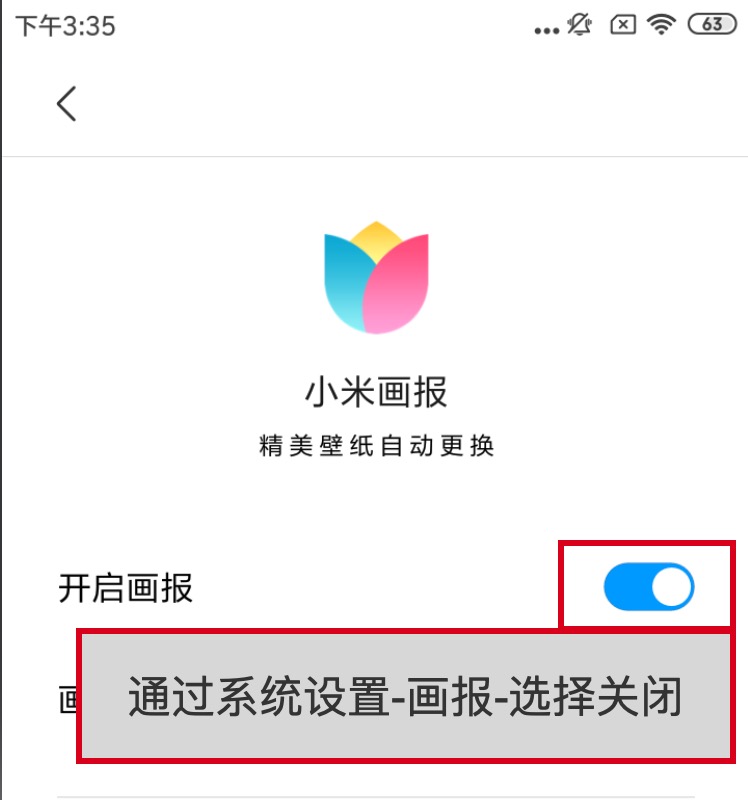Tap the battery indicator showing 63
748x800 pixels.
tap(712, 24)
